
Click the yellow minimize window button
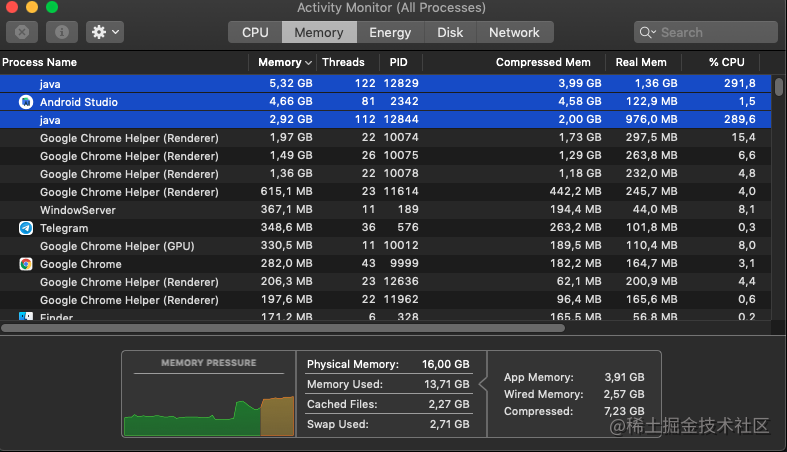click(32, 7)
